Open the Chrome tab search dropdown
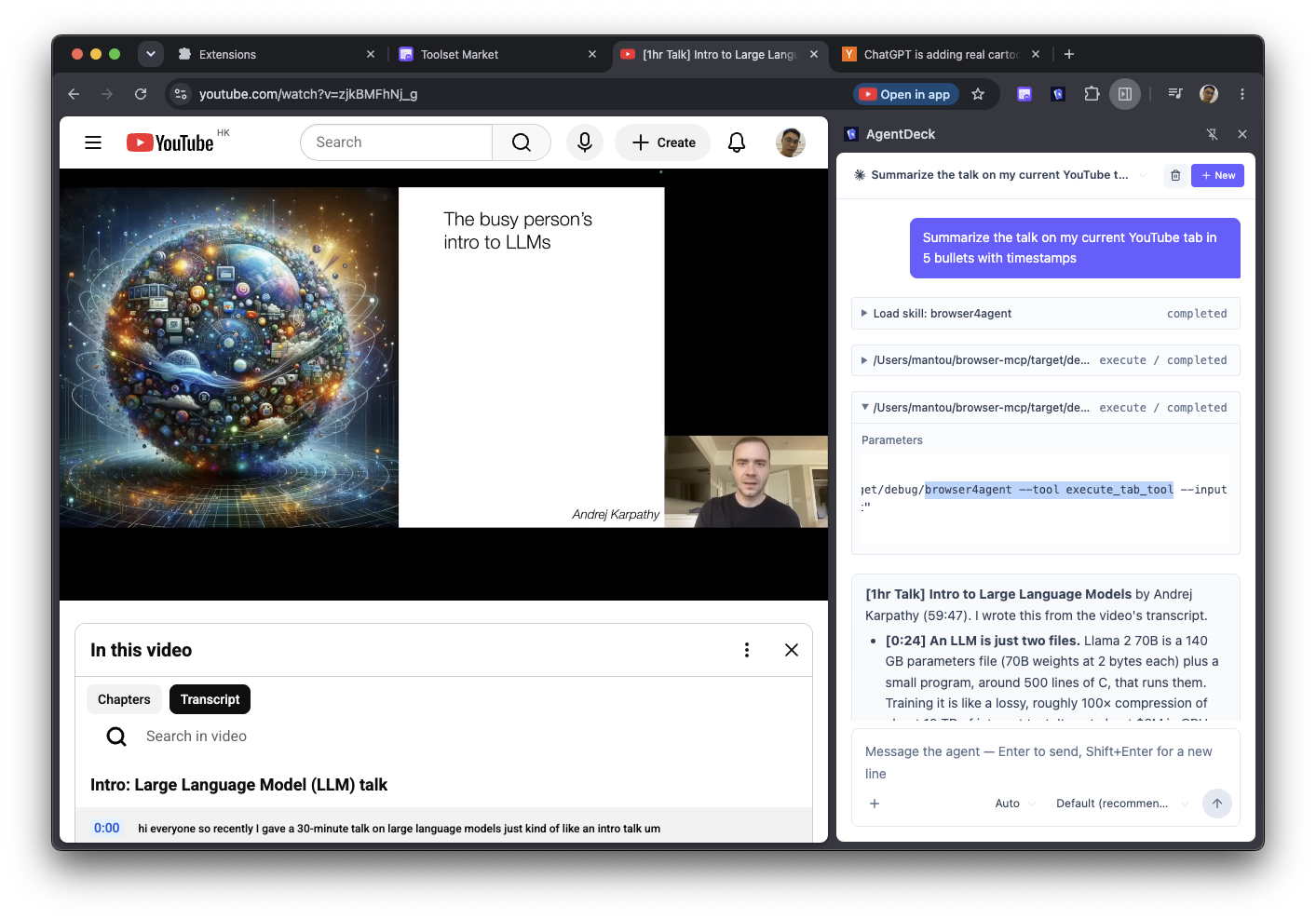Image resolution: width=1316 pixels, height=919 pixels. click(150, 54)
